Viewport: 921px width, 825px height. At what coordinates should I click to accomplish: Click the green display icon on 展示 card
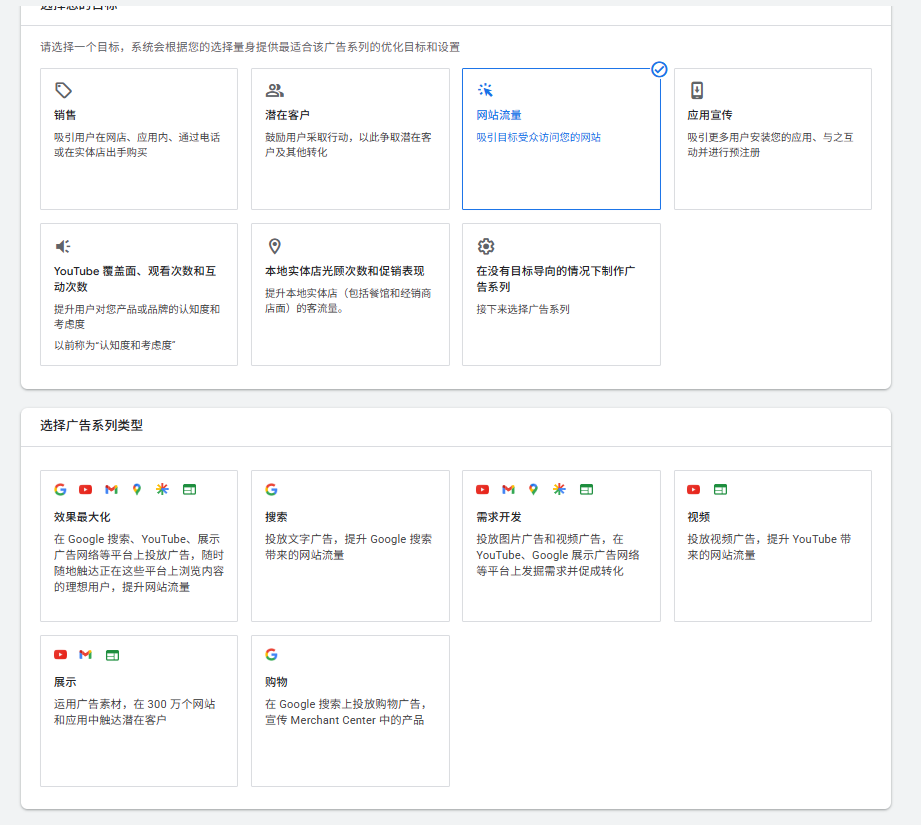112,655
